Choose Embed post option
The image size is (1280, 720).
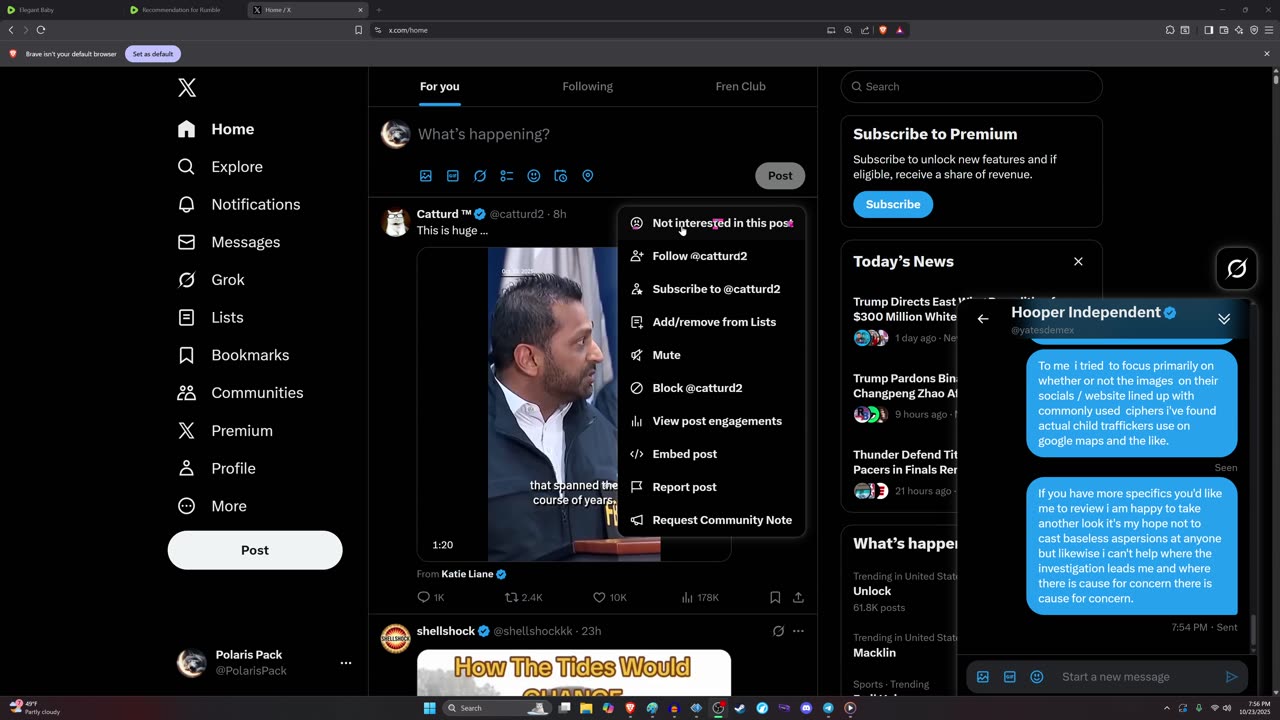tap(711, 454)
